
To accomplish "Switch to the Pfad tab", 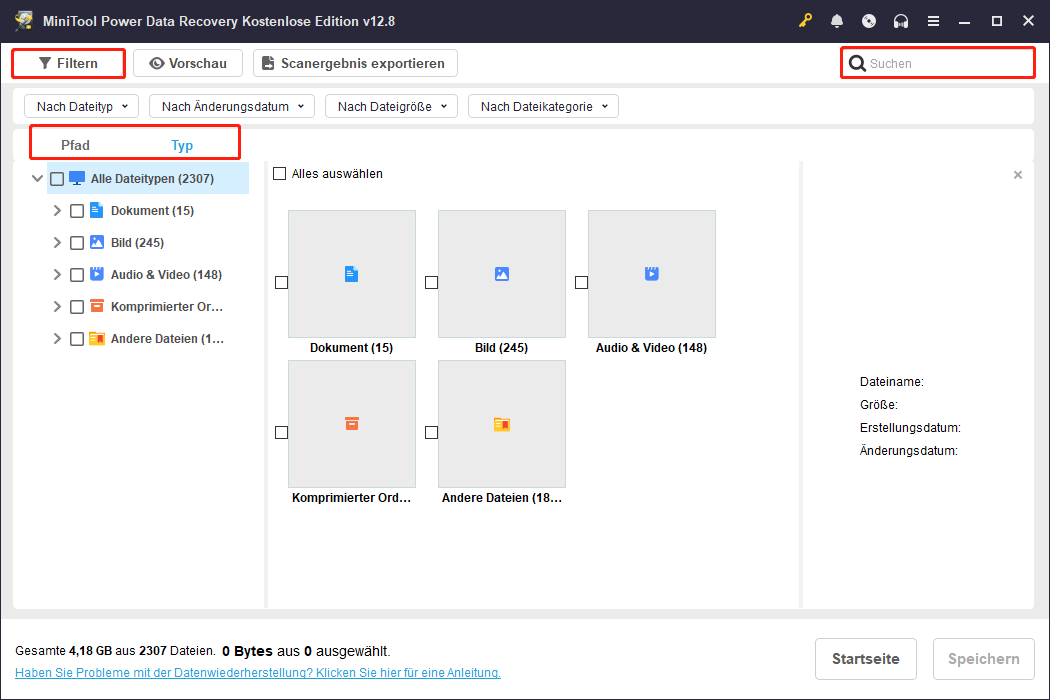I will coord(75,146).
